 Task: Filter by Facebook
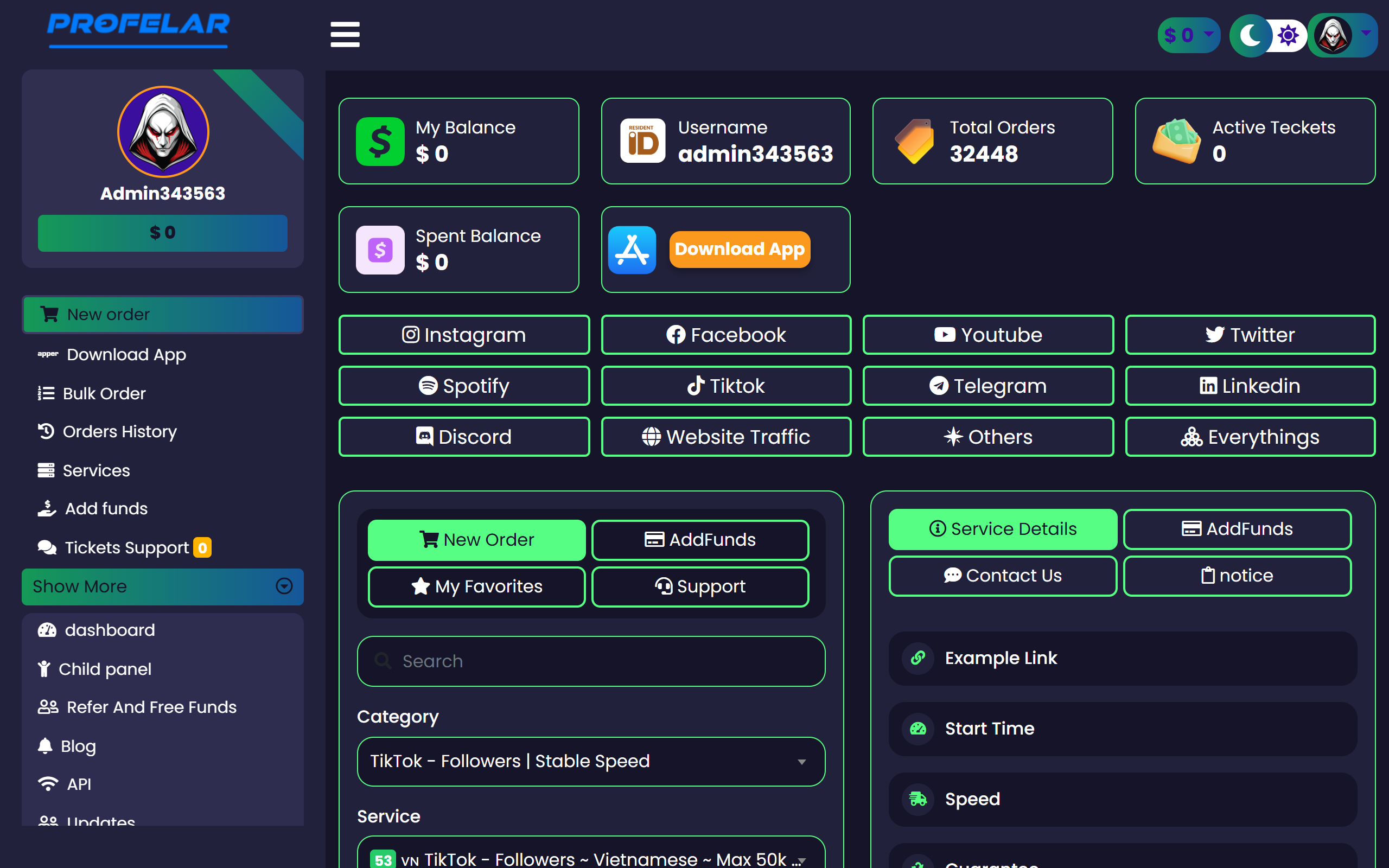[x=725, y=335]
